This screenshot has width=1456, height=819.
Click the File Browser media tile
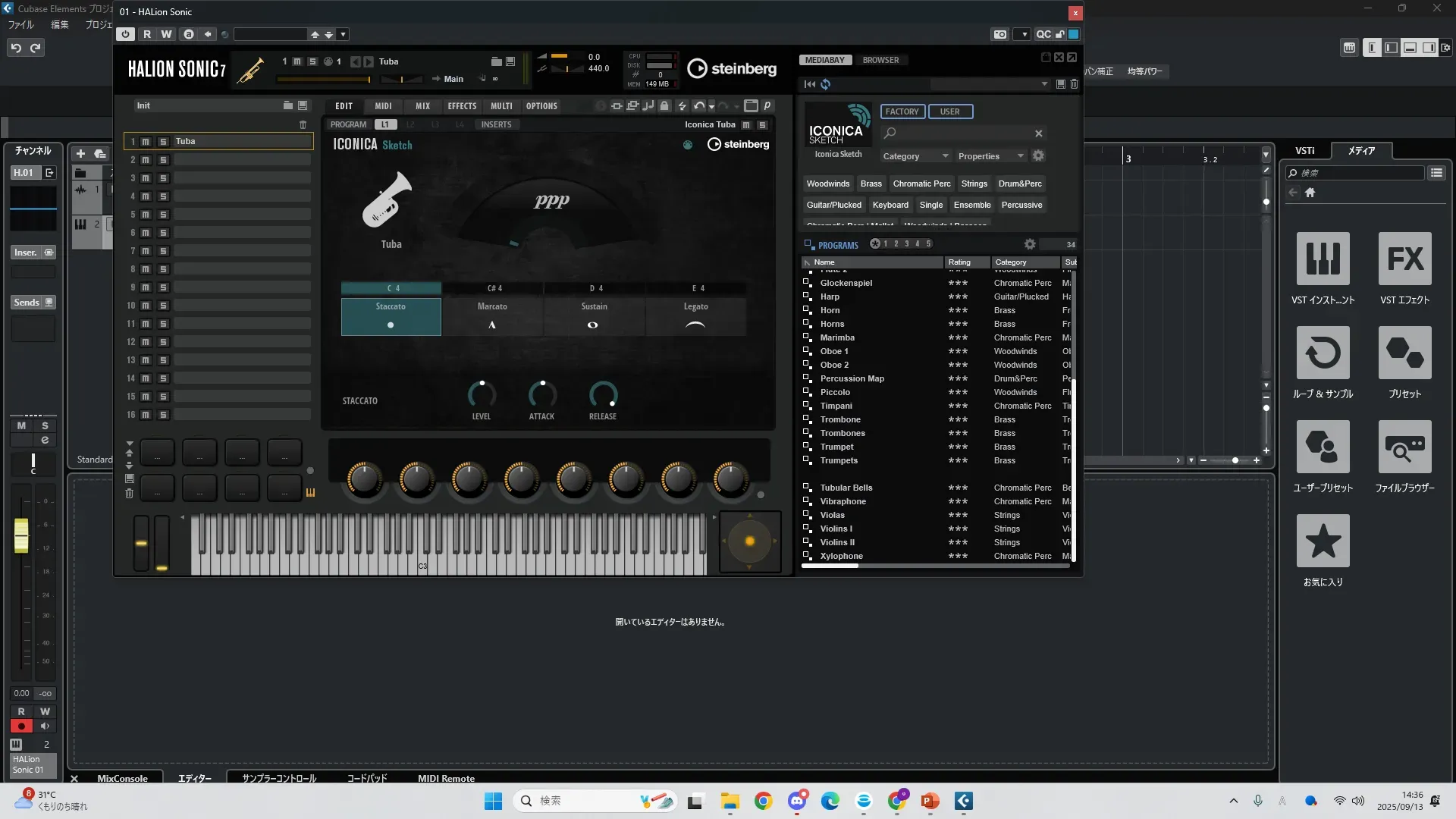point(1404,447)
